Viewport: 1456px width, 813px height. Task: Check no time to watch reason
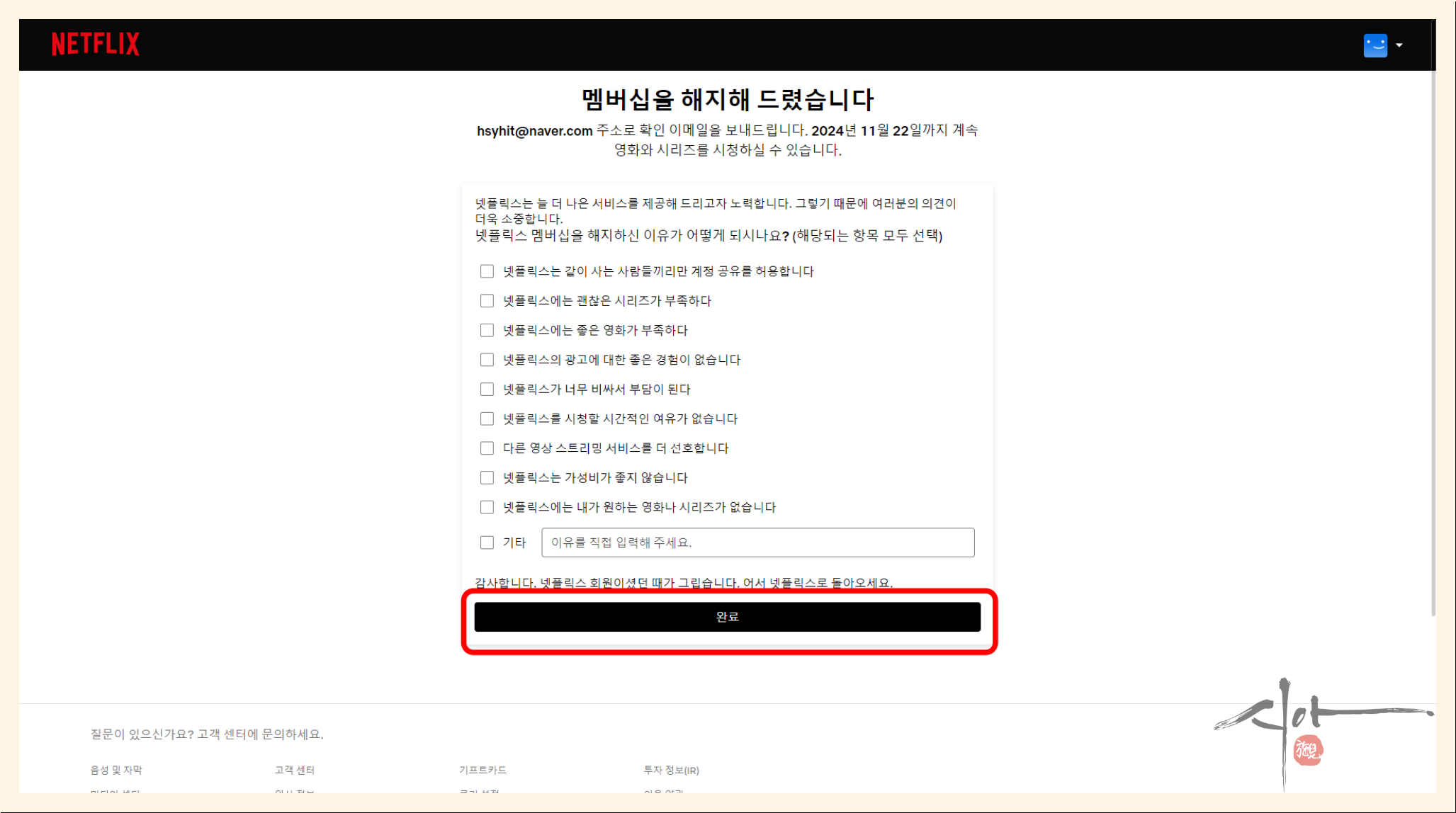[487, 419]
